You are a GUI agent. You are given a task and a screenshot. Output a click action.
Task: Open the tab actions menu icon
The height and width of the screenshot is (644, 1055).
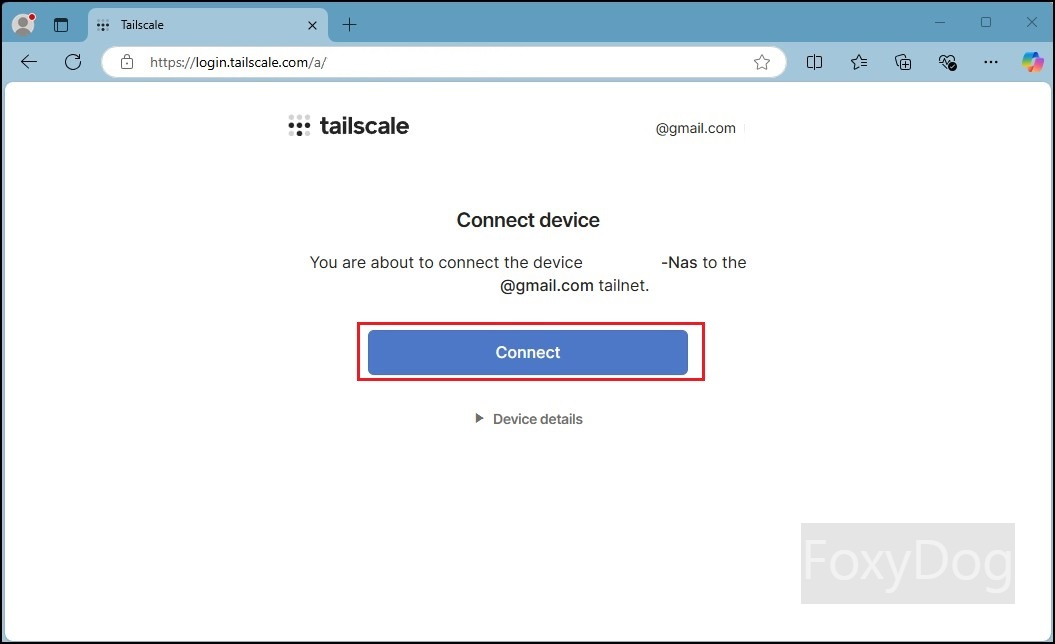[61, 25]
